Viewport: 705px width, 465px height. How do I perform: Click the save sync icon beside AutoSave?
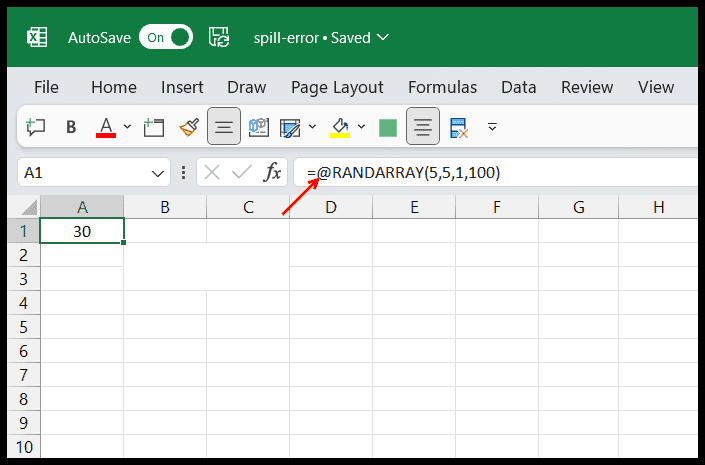point(219,37)
